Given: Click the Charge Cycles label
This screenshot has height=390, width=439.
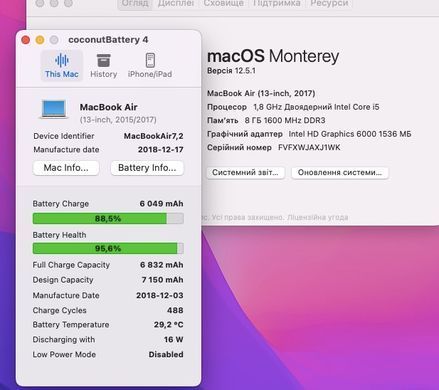Looking at the screenshot, I should click(60, 310).
